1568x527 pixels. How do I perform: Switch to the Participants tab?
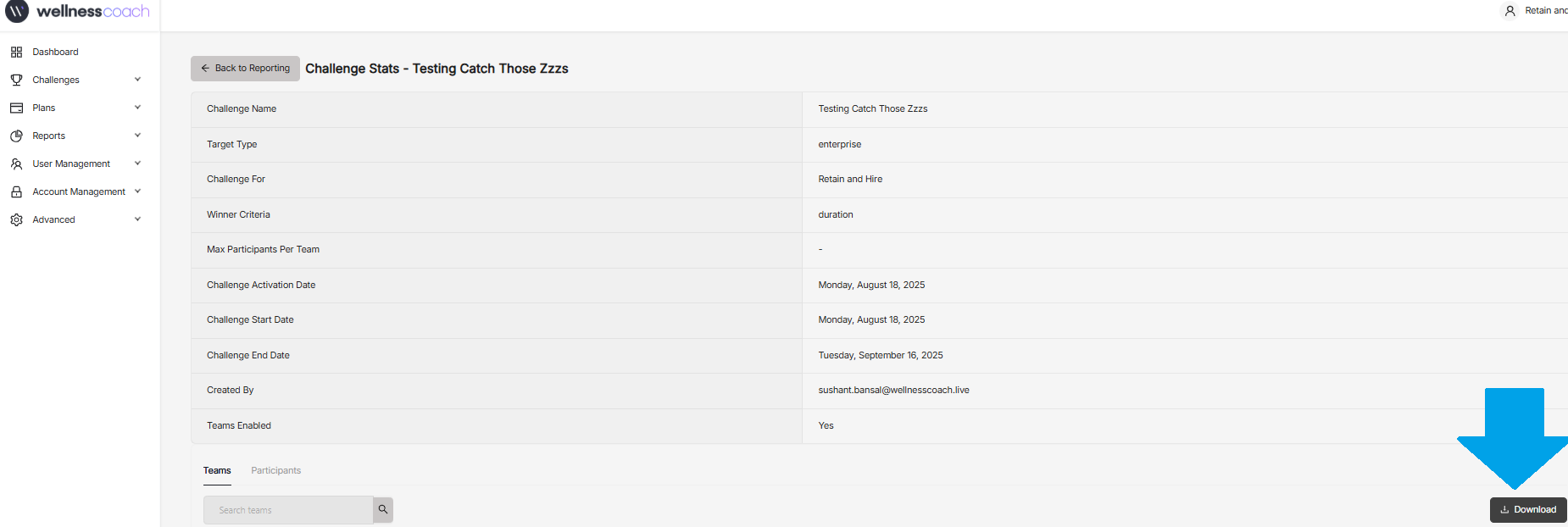point(275,471)
